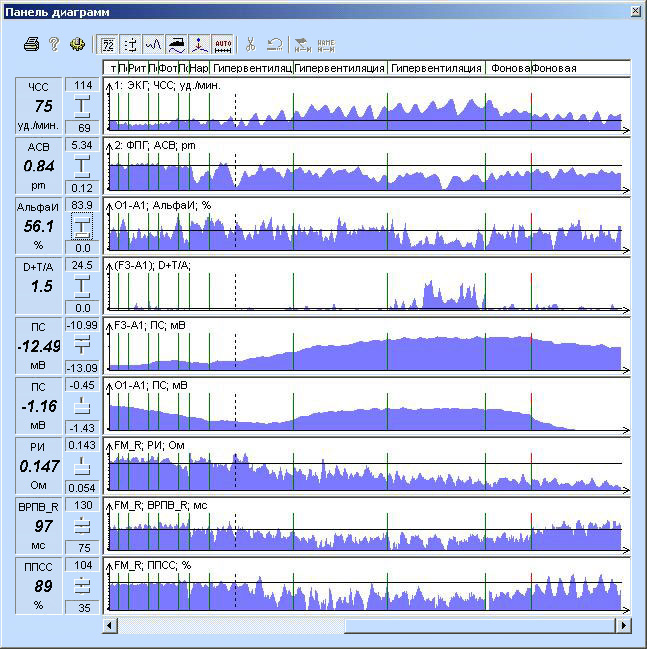The height and width of the screenshot is (649, 647).
Task: Open diagram settings via the gear icon
Action: [x=77, y=44]
